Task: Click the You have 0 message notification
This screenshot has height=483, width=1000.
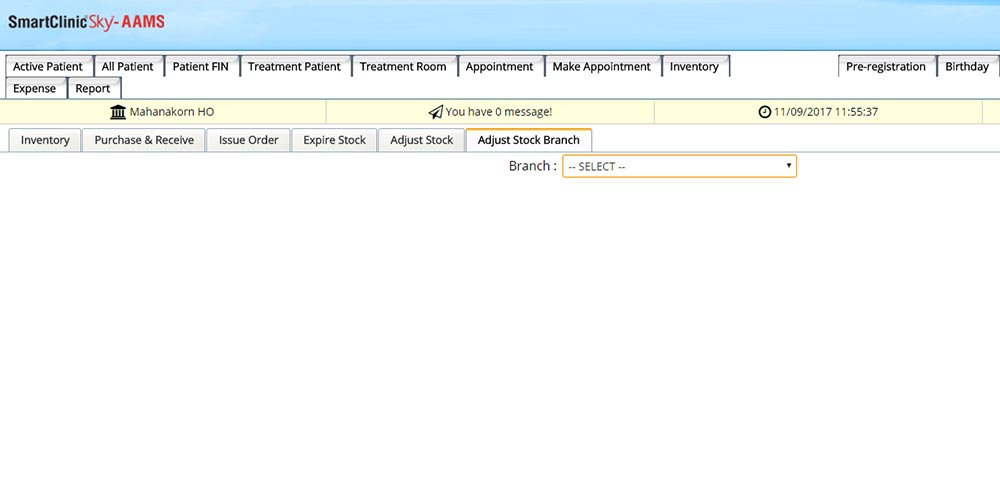Action: click(x=498, y=112)
